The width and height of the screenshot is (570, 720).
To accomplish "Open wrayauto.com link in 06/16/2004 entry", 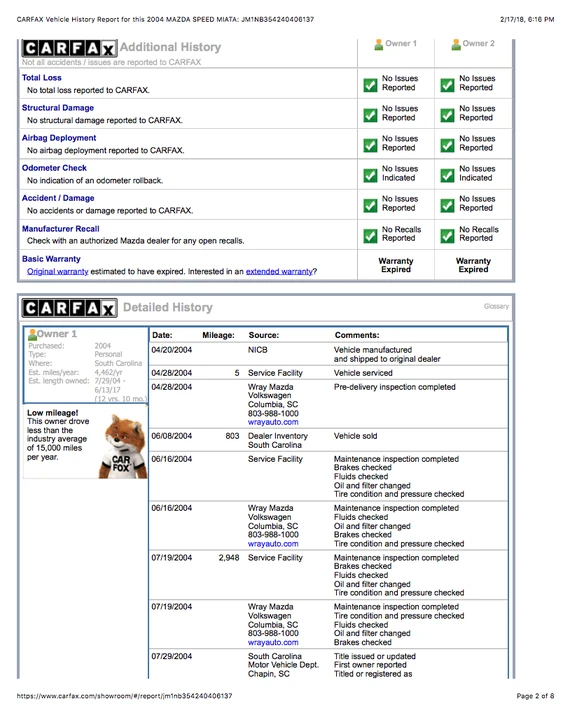I will [x=273, y=544].
